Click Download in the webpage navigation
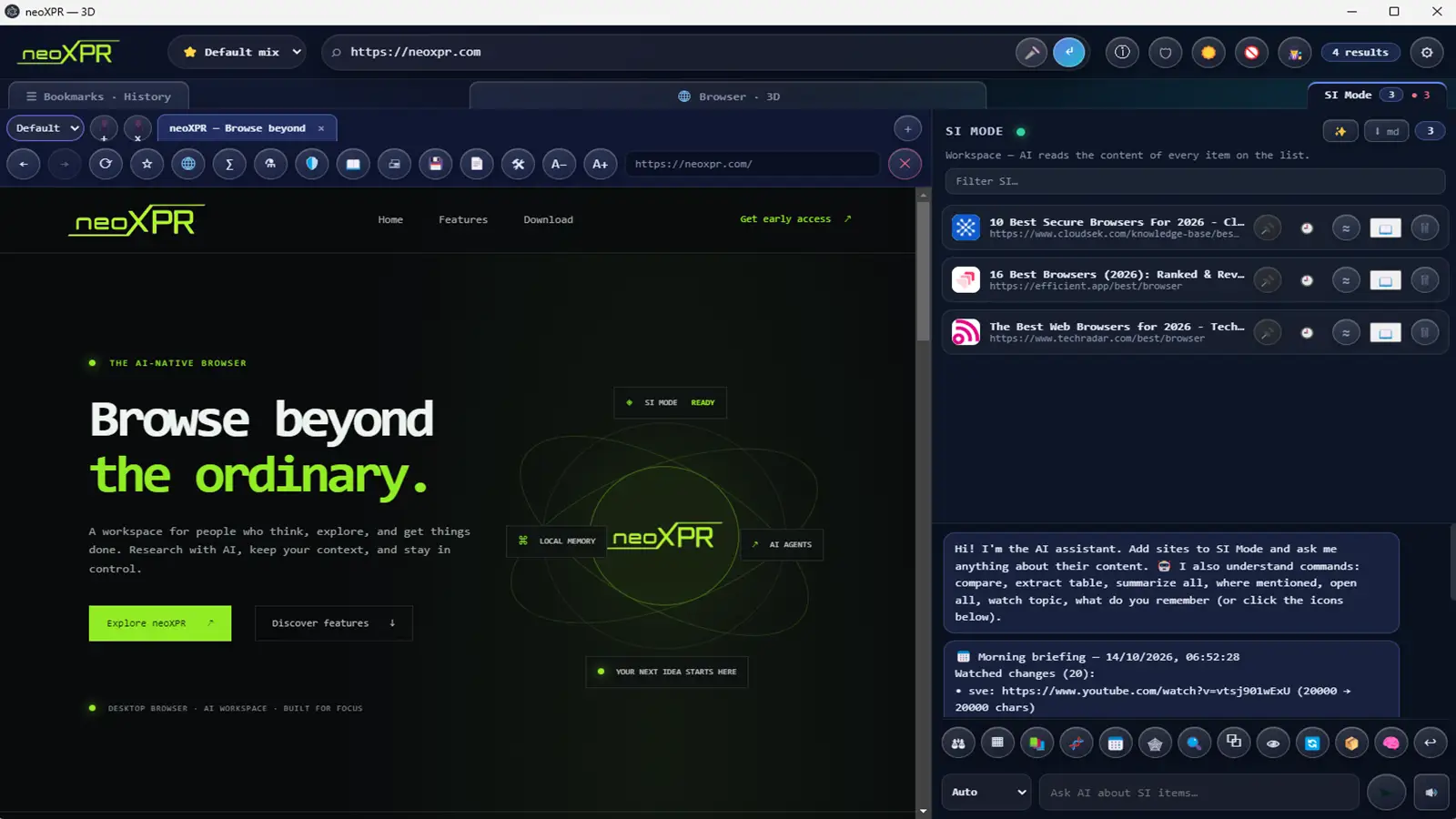 pos(548,219)
